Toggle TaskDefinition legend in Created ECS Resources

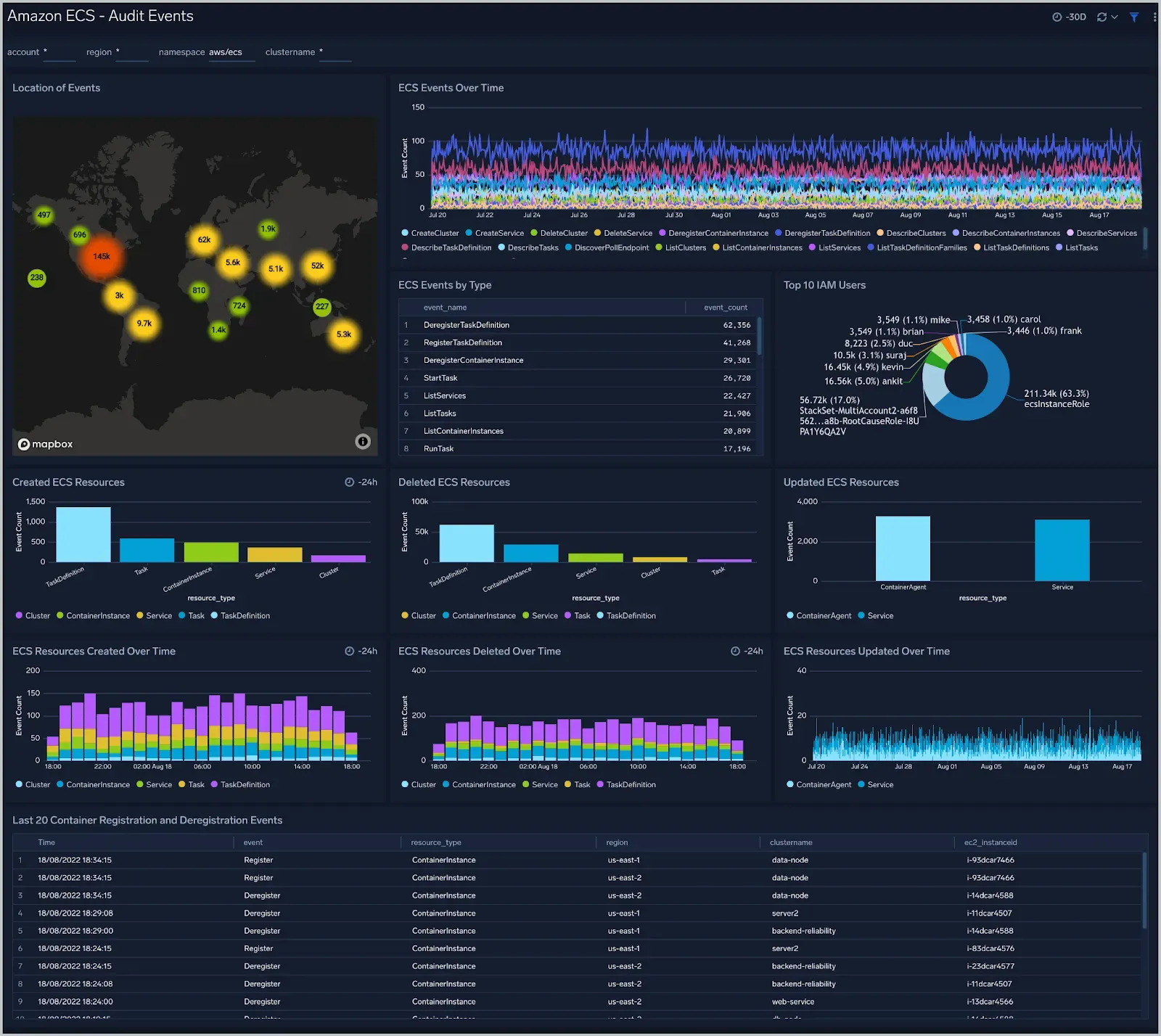click(x=240, y=615)
